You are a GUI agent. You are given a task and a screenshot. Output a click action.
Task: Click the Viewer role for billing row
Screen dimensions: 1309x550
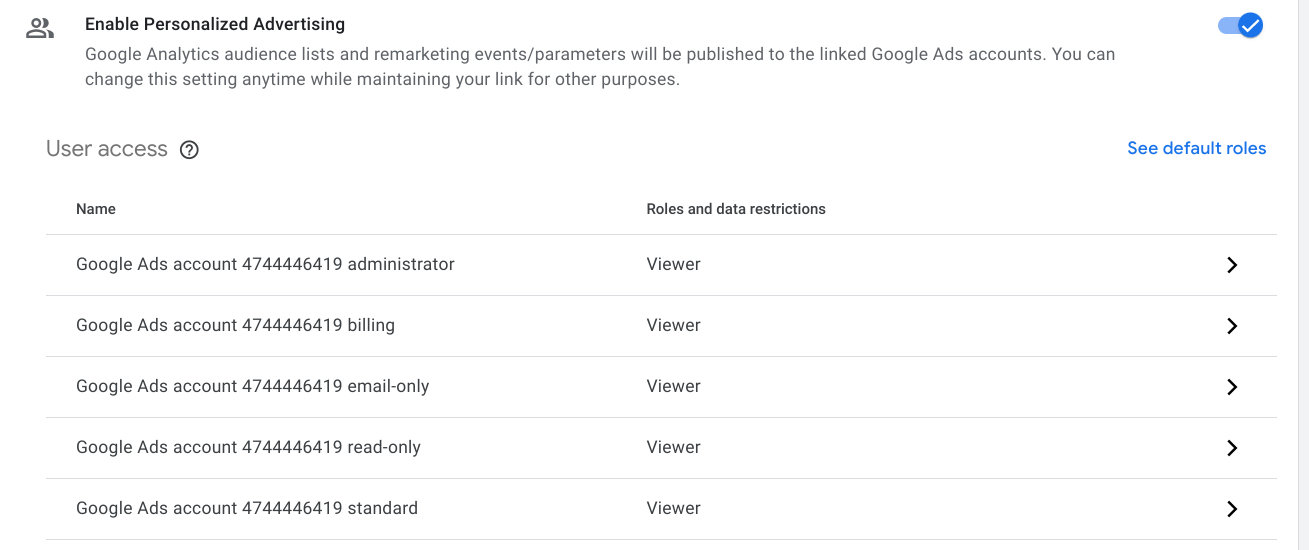coord(673,325)
